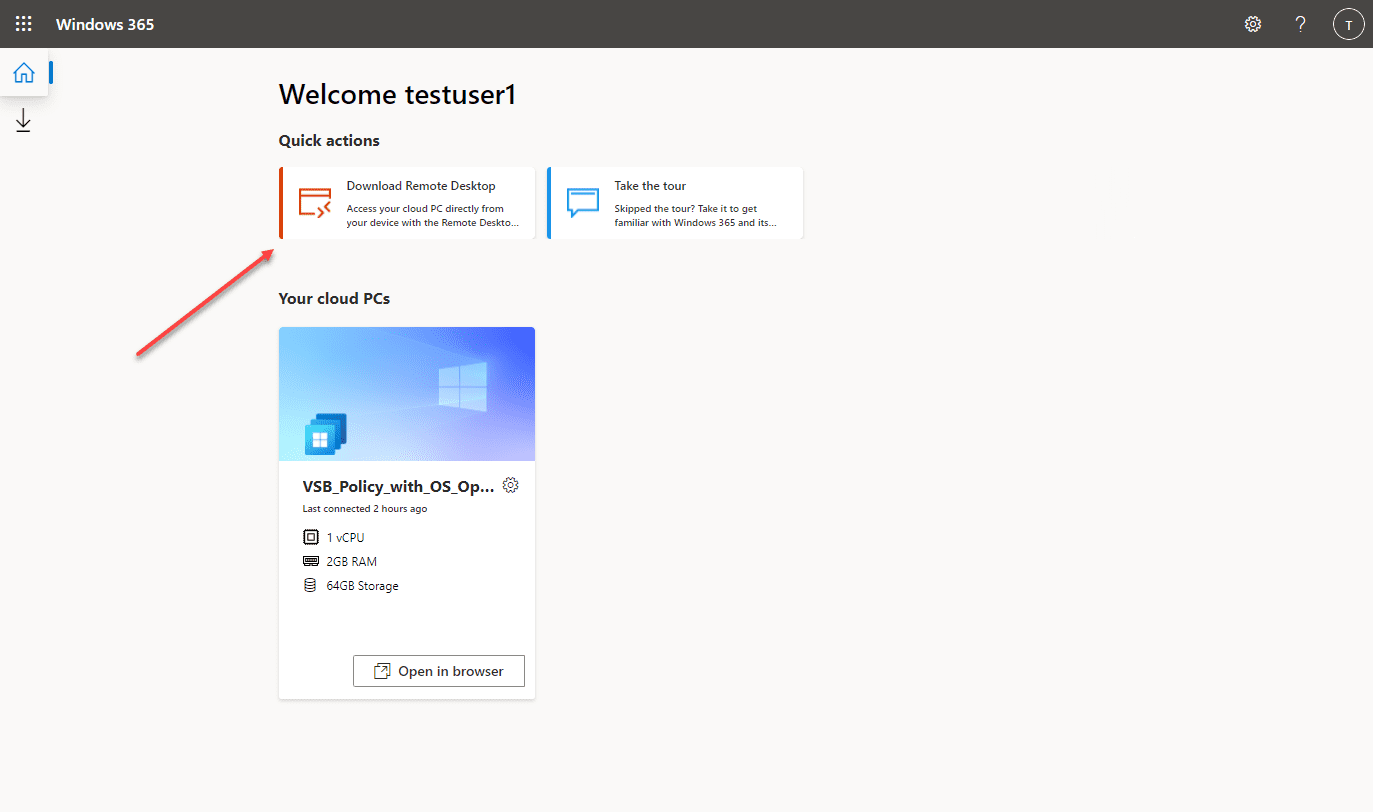Open the app launcher waffle grid

[24, 24]
